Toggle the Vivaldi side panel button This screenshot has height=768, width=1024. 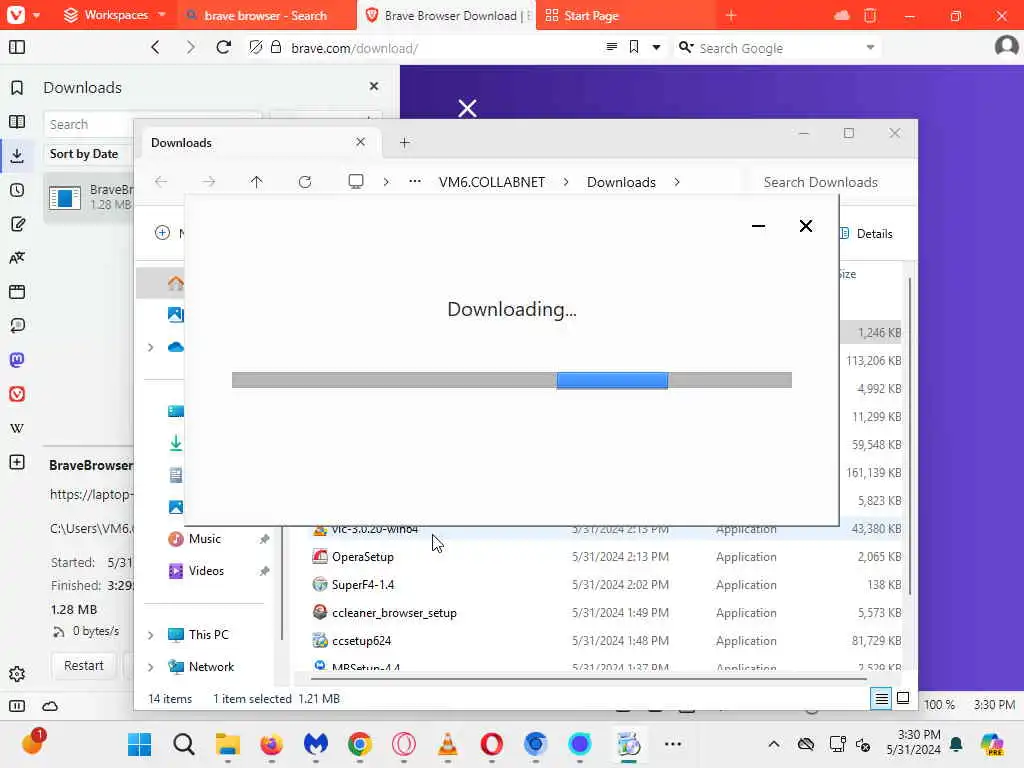pos(17,47)
